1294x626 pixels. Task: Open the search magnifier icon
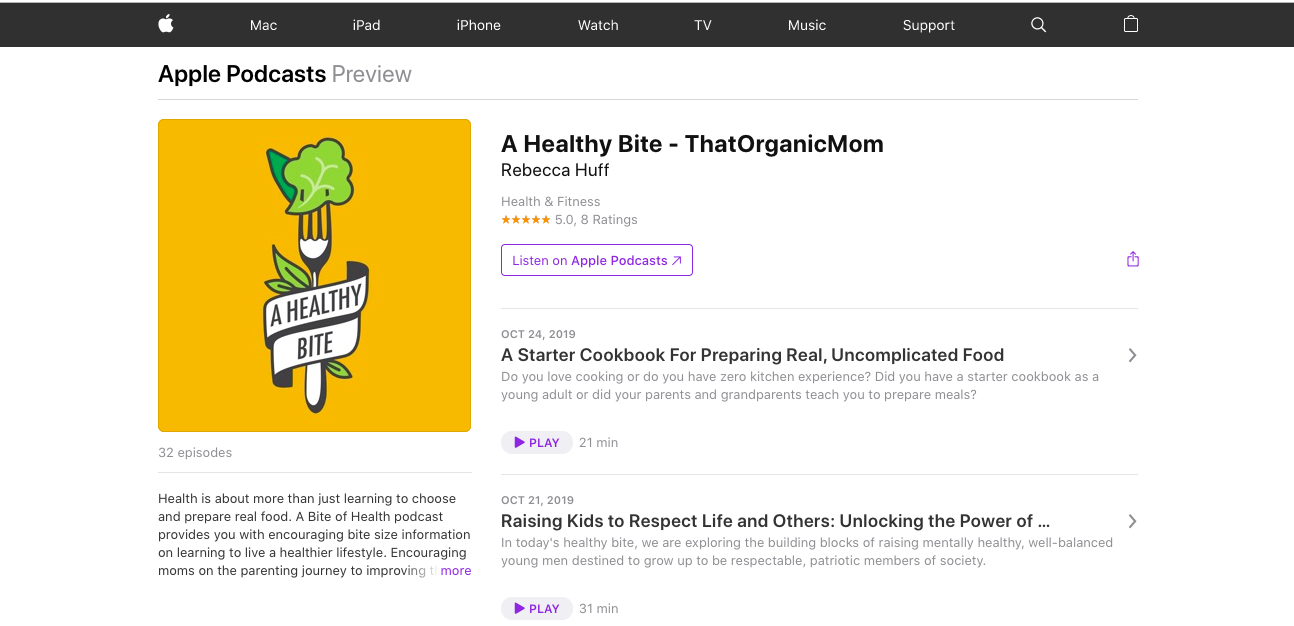[x=1038, y=25]
